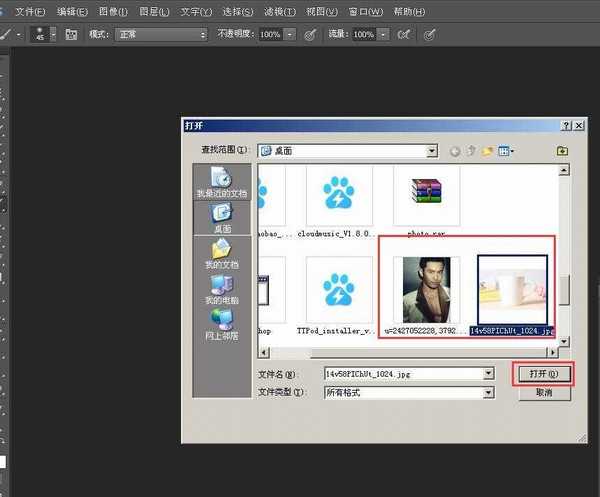Open the view menu icon in dialog

506,151
